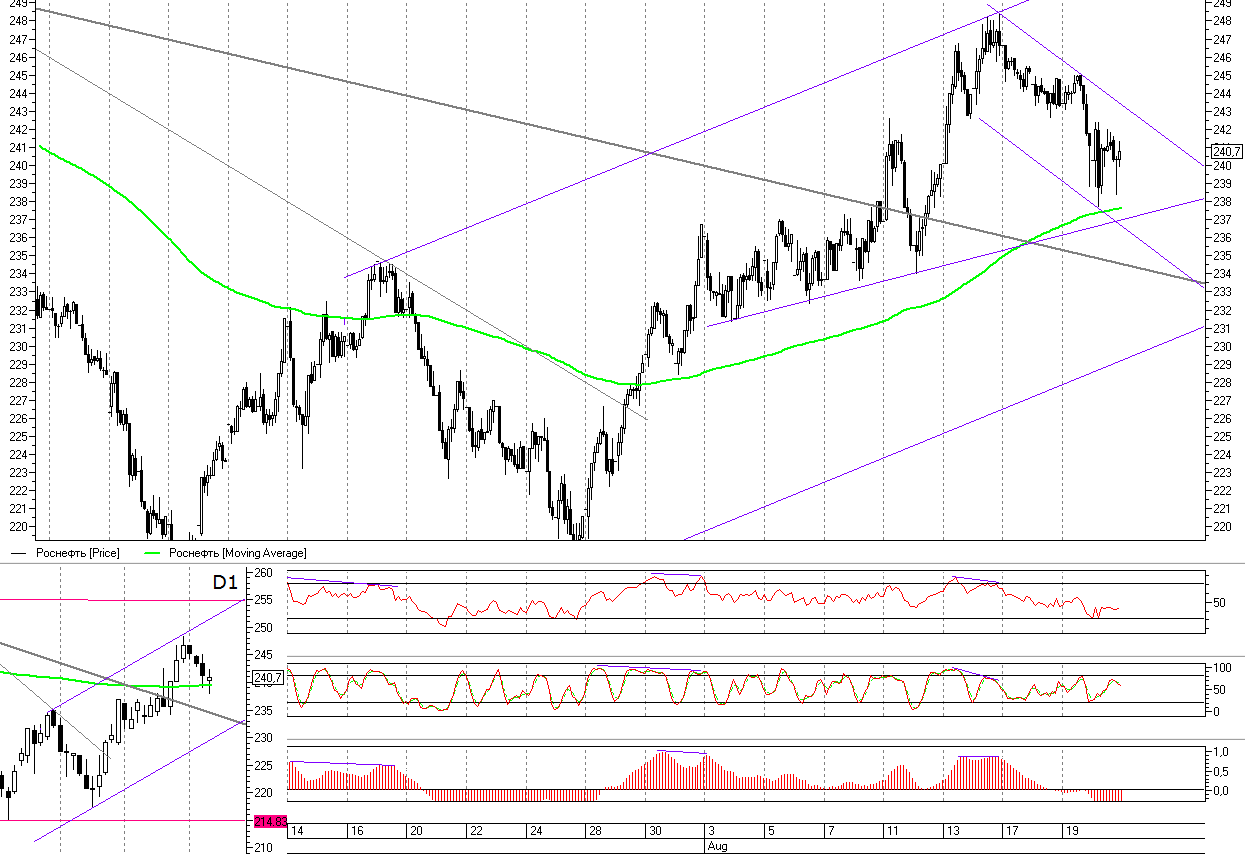The width and height of the screenshot is (1245, 854).
Task: Click the Aug month label
Action: (717, 846)
